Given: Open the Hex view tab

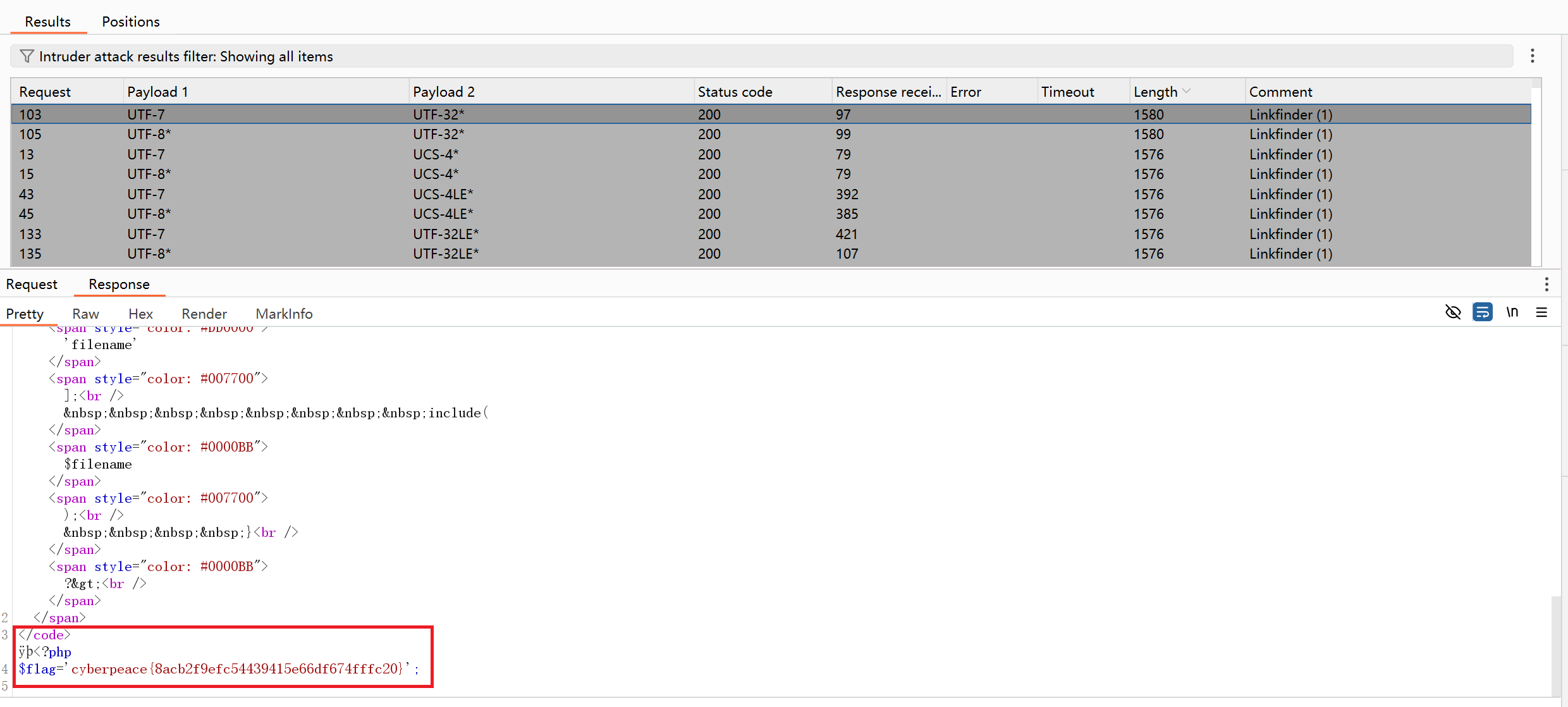Looking at the screenshot, I should (x=140, y=314).
